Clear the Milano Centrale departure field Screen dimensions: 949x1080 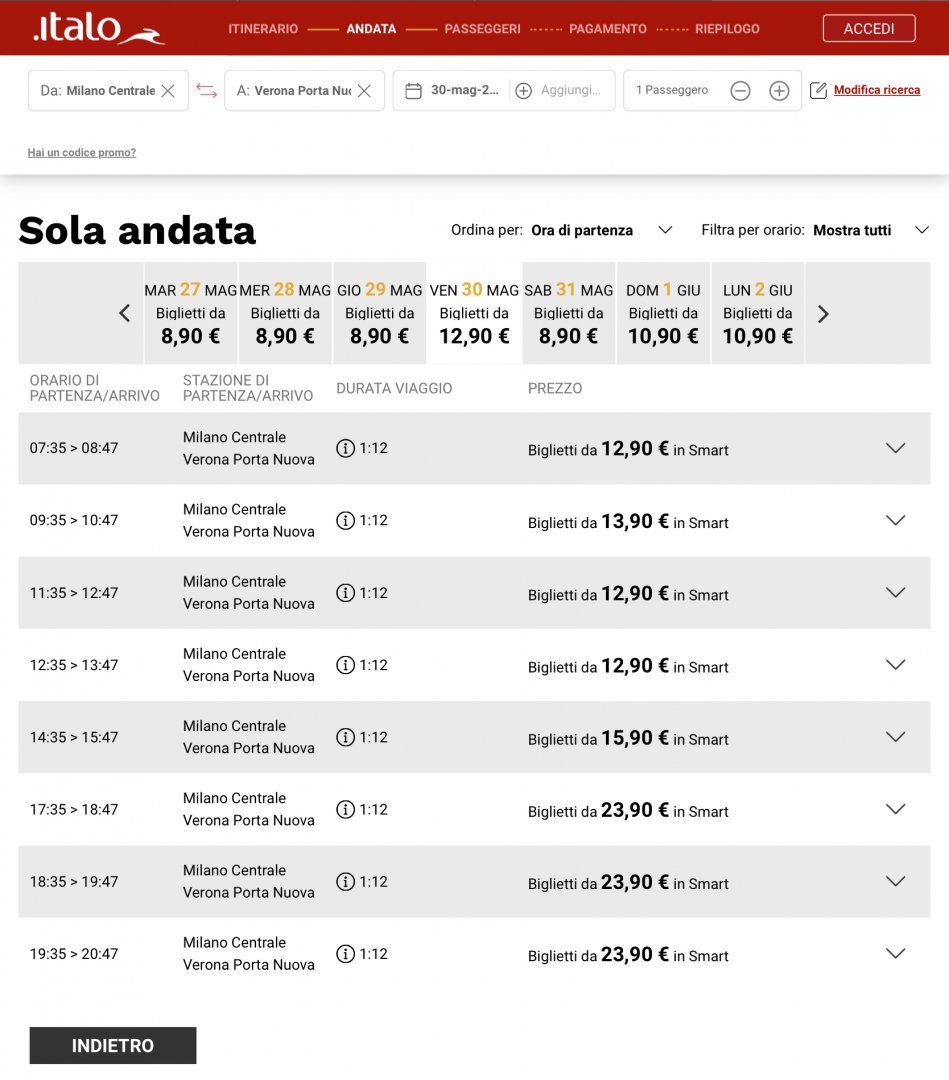coord(168,91)
